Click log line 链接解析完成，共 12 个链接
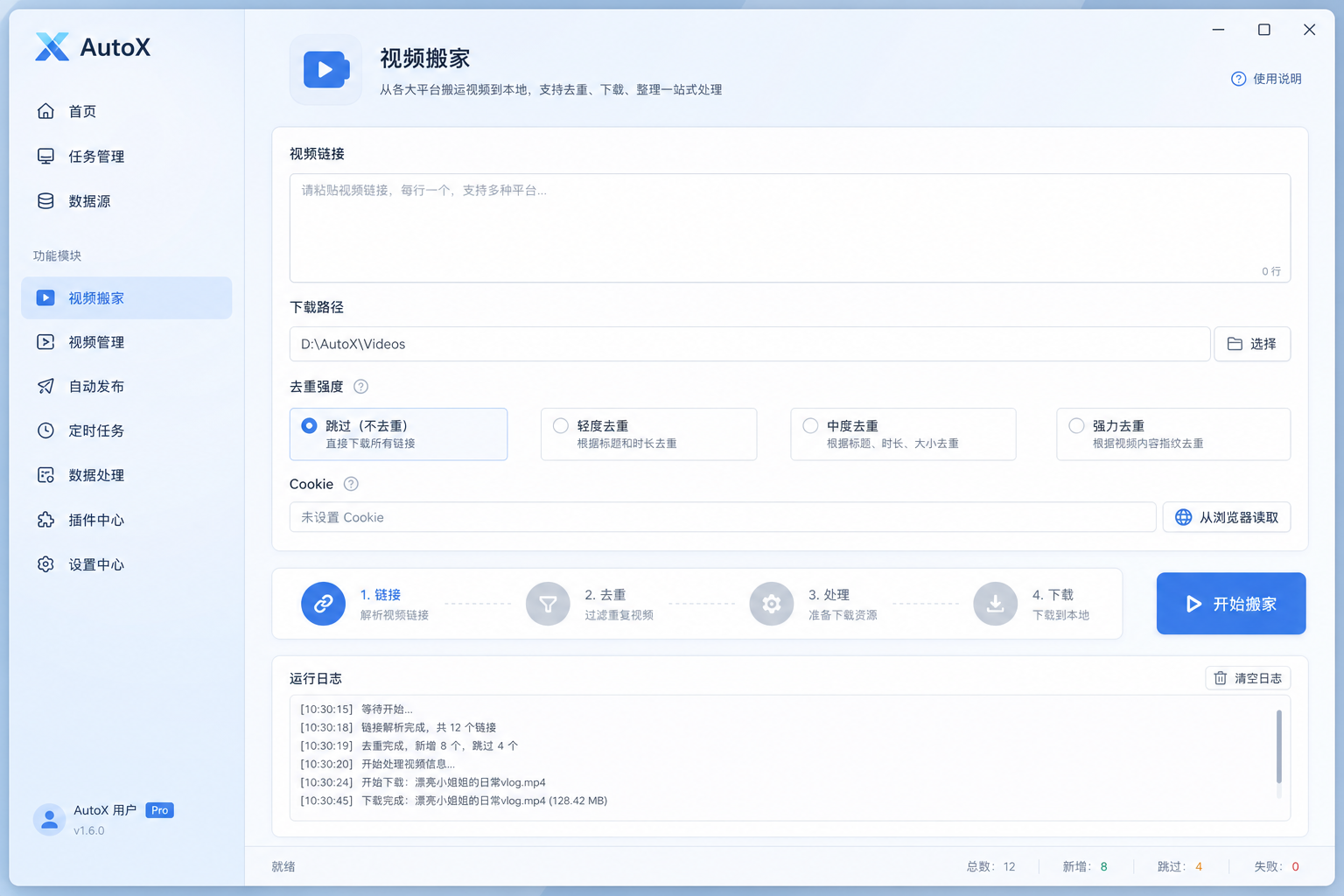This screenshot has height=896, width=1344. [429, 727]
